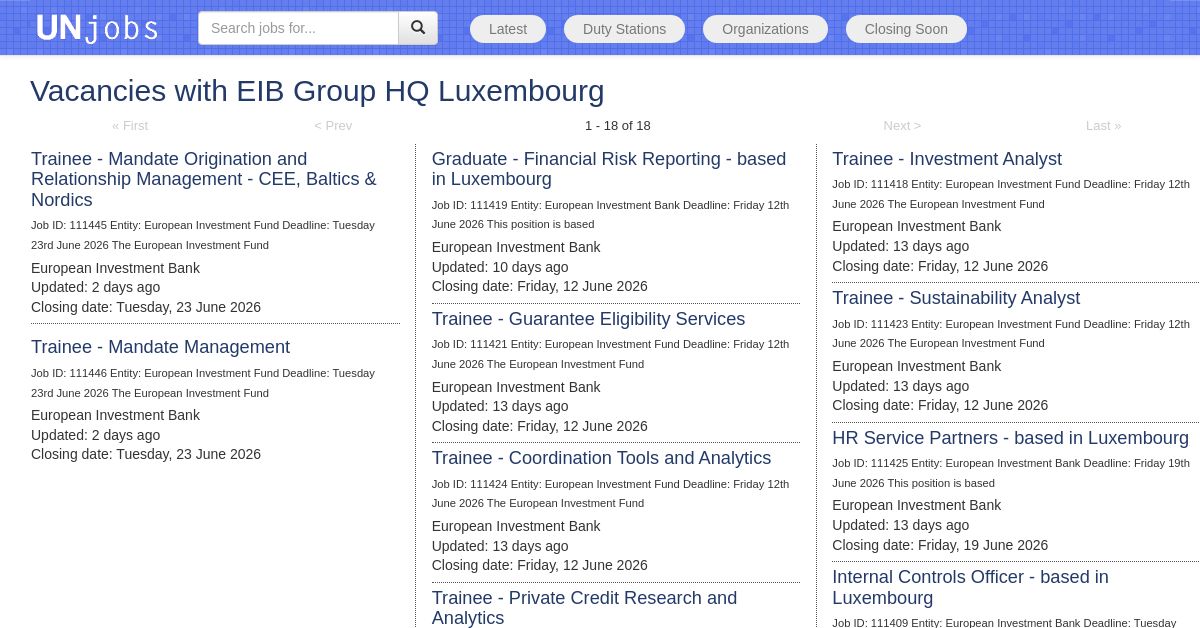
Task: Select Closing date Friday, 19 June 2026 text
Action: pyautogui.click(x=940, y=545)
